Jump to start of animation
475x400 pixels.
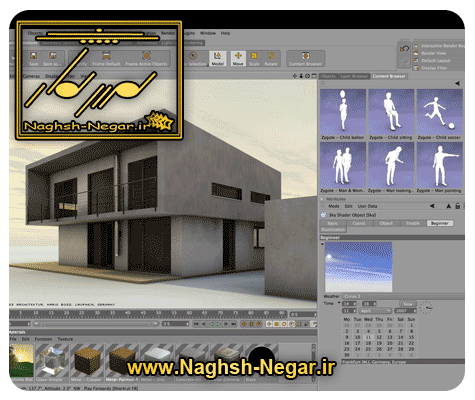(x=196, y=324)
